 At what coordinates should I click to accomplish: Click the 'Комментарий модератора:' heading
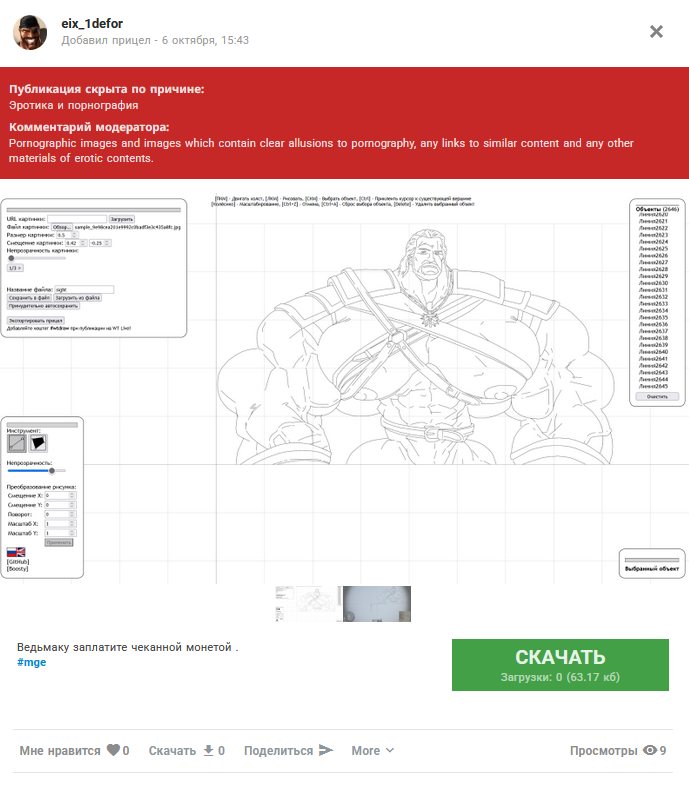tap(89, 127)
